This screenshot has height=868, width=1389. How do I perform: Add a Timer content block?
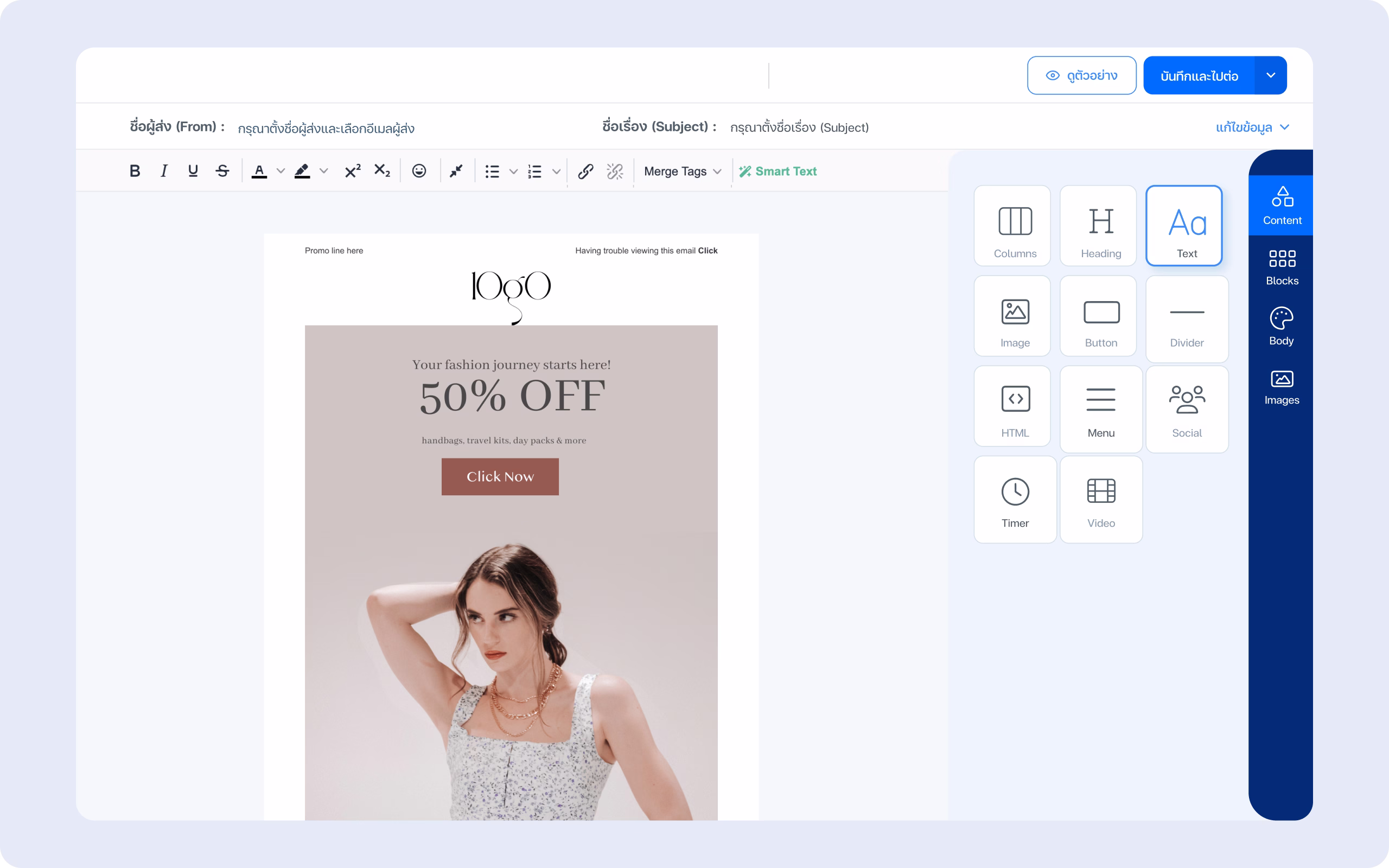1015,500
